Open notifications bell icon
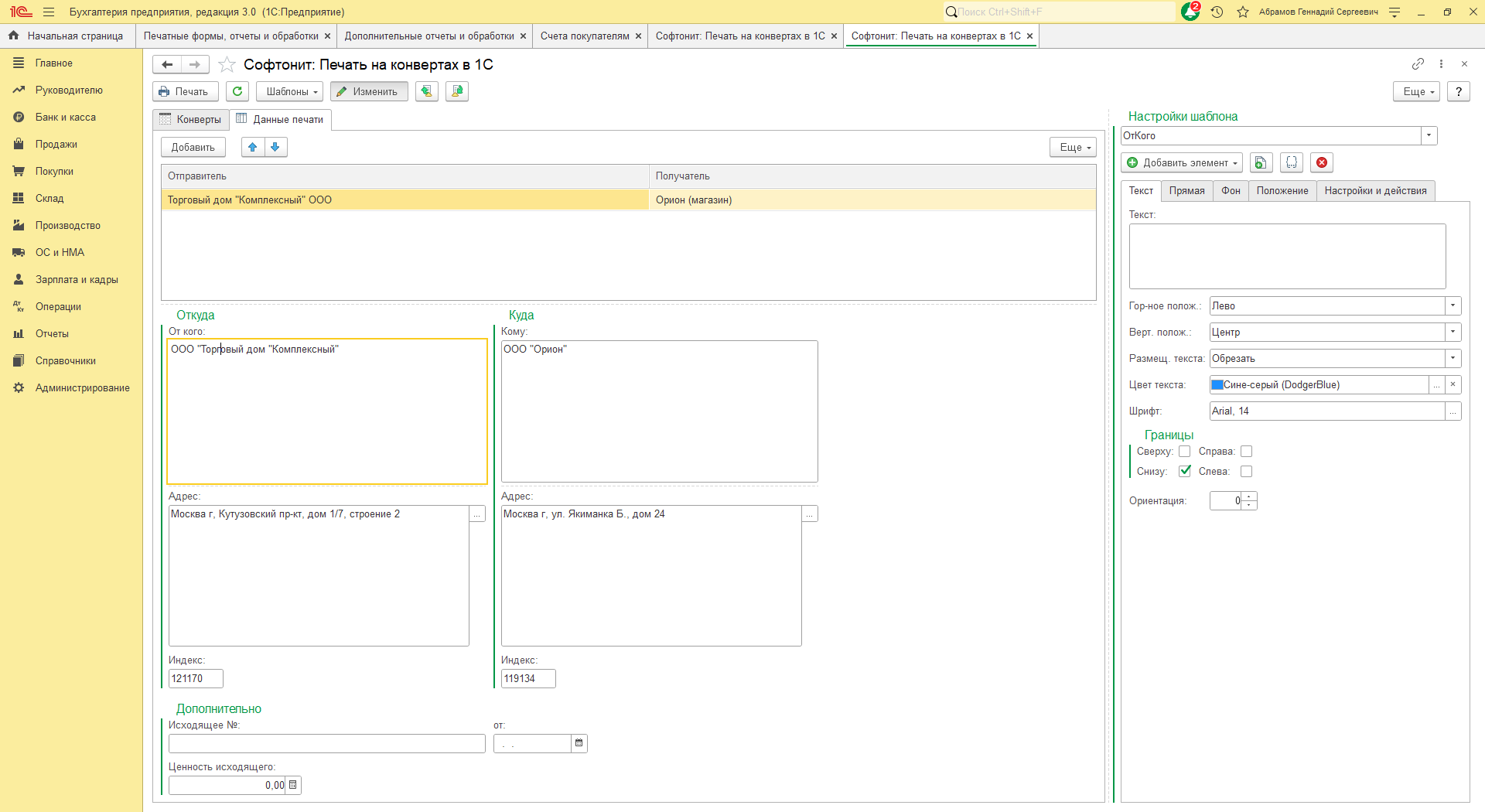Screen dimensions: 1485x812 pos(1190,12)
